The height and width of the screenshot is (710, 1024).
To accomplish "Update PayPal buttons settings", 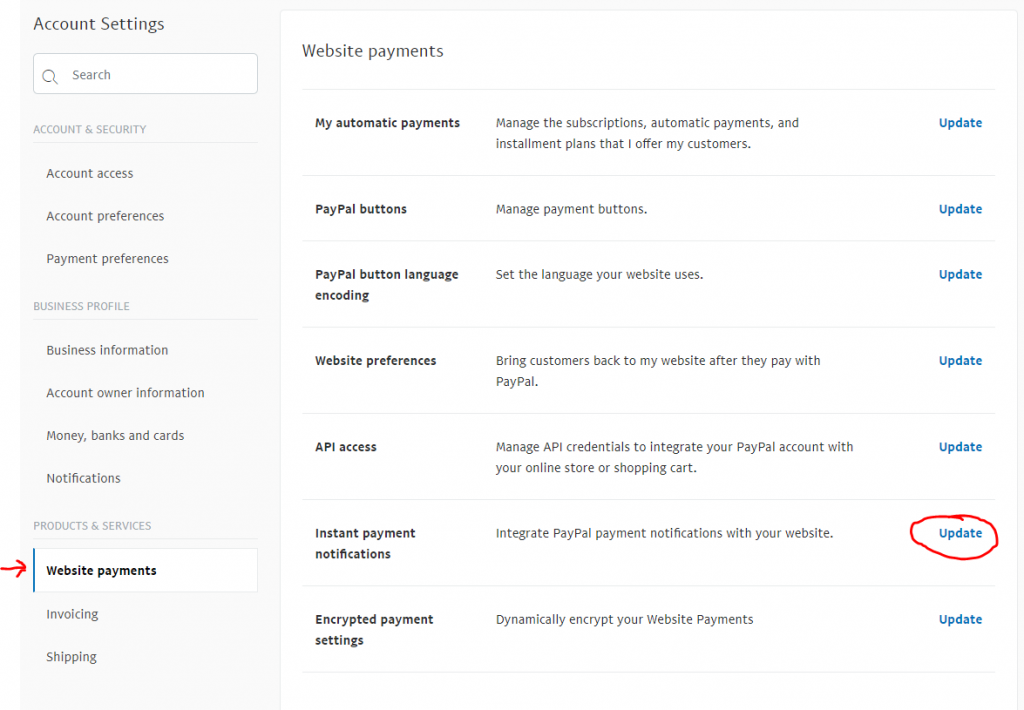I will point(960,209).
